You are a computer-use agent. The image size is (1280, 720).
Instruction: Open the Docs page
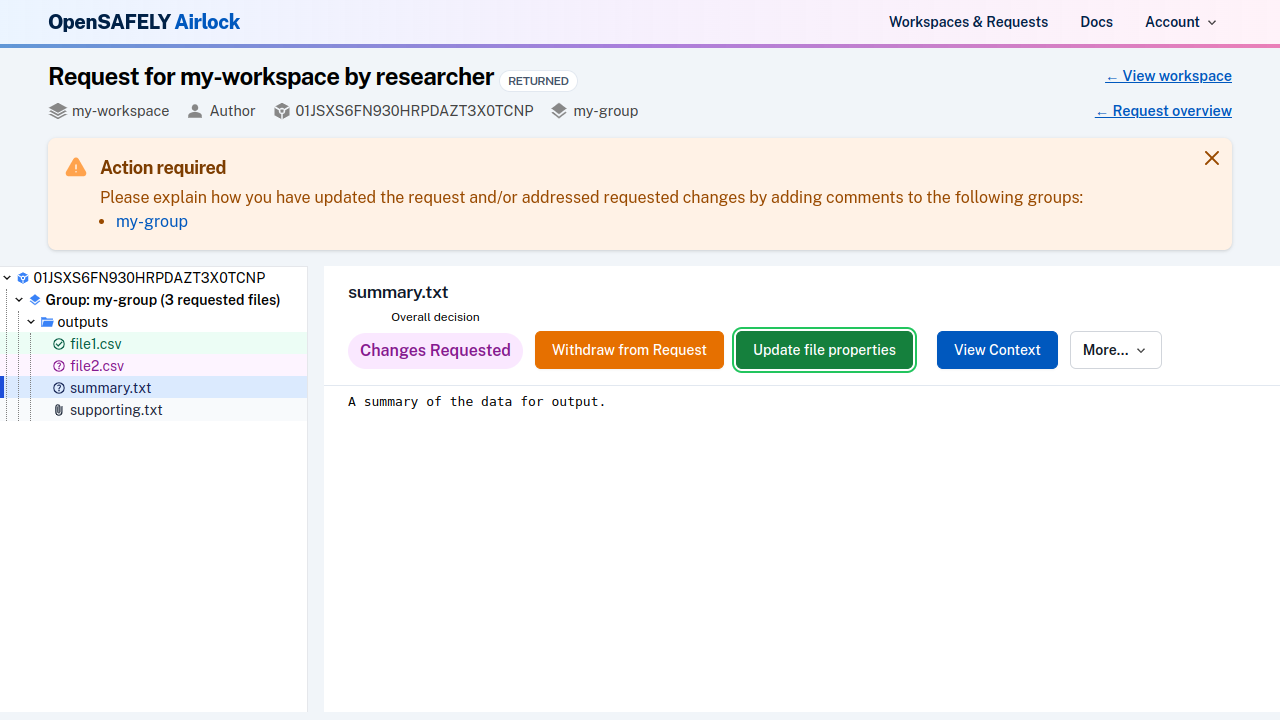1096,22
